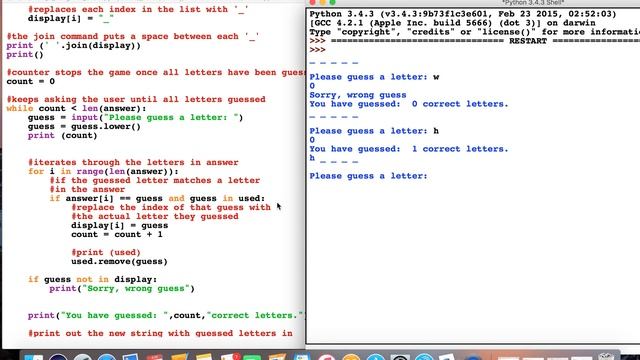Click the "h _ _ _ _" display output
Screen dimensions: 640x360
[x=334, y=158]
